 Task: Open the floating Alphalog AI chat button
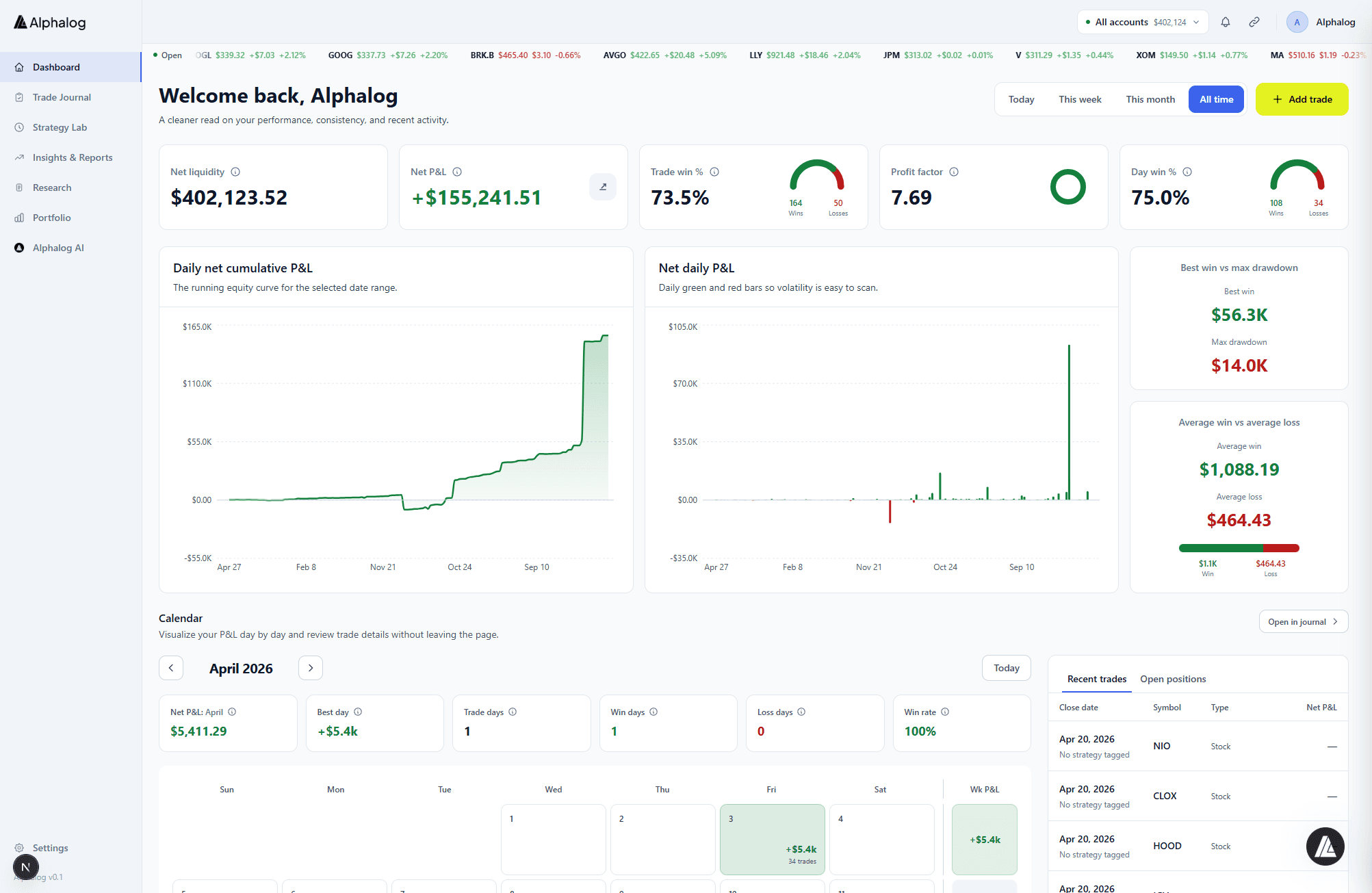(x=1325, y=846)
